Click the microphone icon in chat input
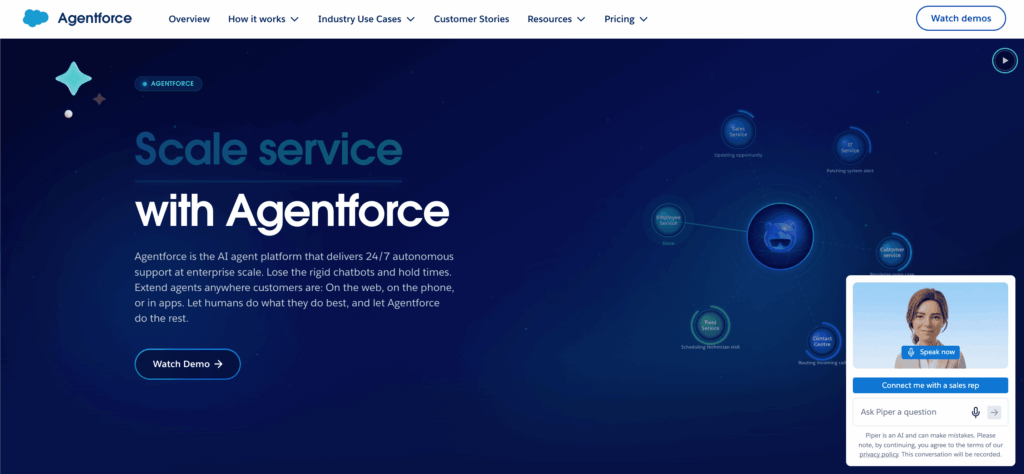1024x474 pixels. pyautogui.click(x=976, y=412)
